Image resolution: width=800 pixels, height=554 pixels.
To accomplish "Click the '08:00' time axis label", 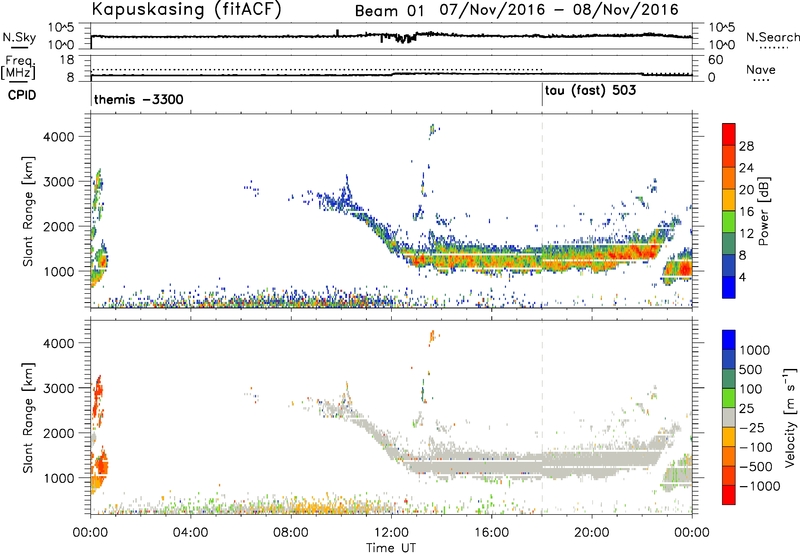I will (291, 533).
